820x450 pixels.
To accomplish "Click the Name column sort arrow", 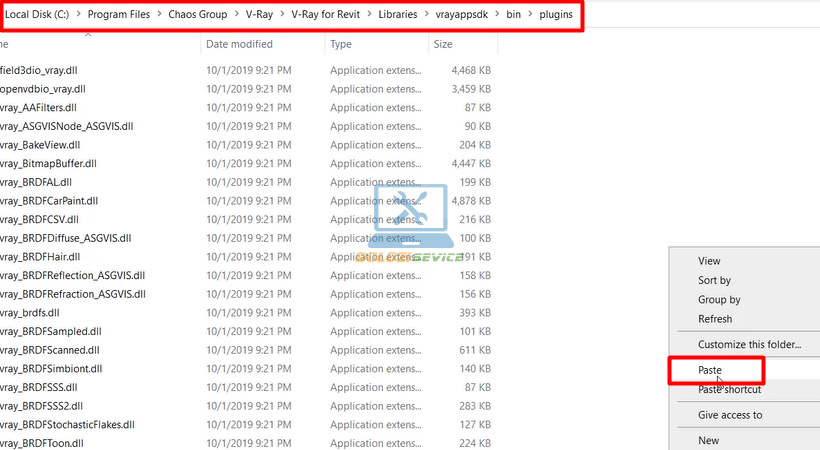I will pyautogui.click(x=88, y=34).
